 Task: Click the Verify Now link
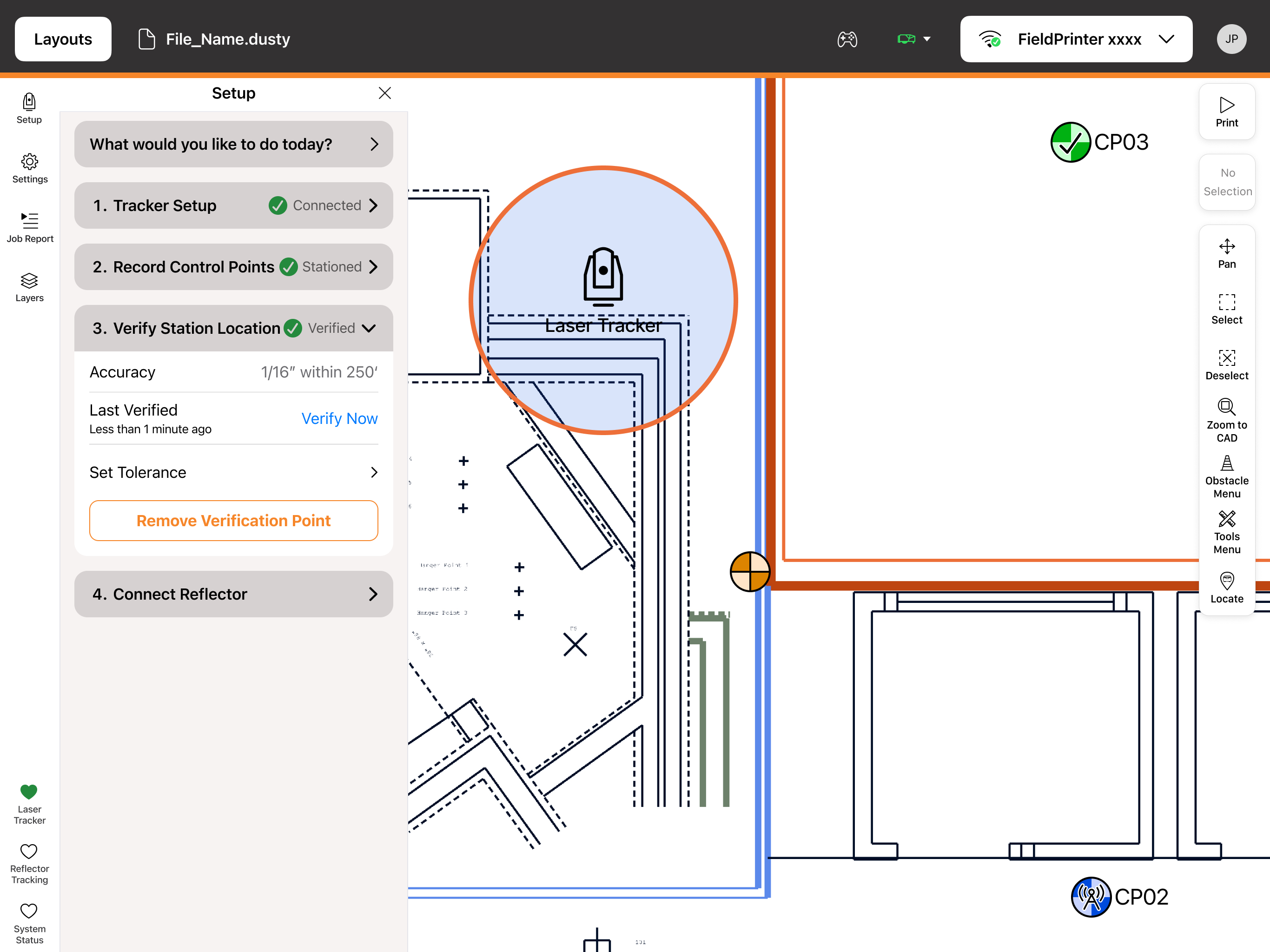click(x=339, y=418)
